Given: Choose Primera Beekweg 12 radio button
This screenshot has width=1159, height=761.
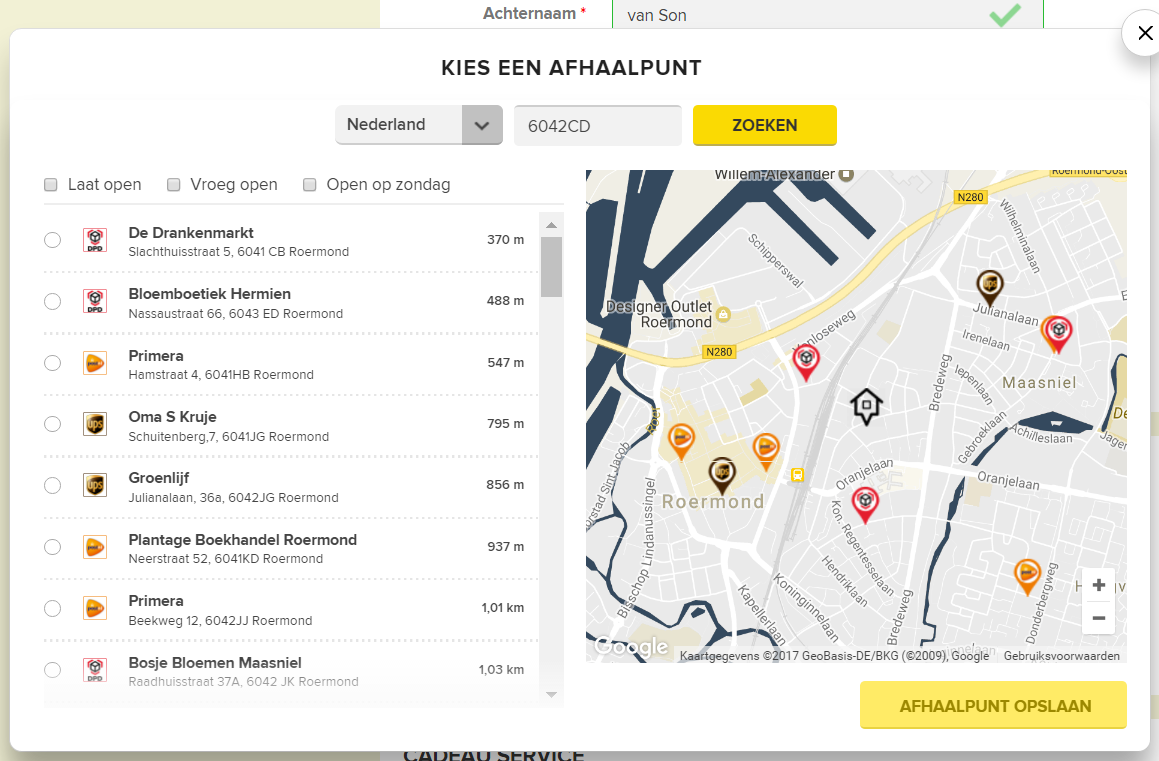Looking at the screenshot, I should pos(52,608).
